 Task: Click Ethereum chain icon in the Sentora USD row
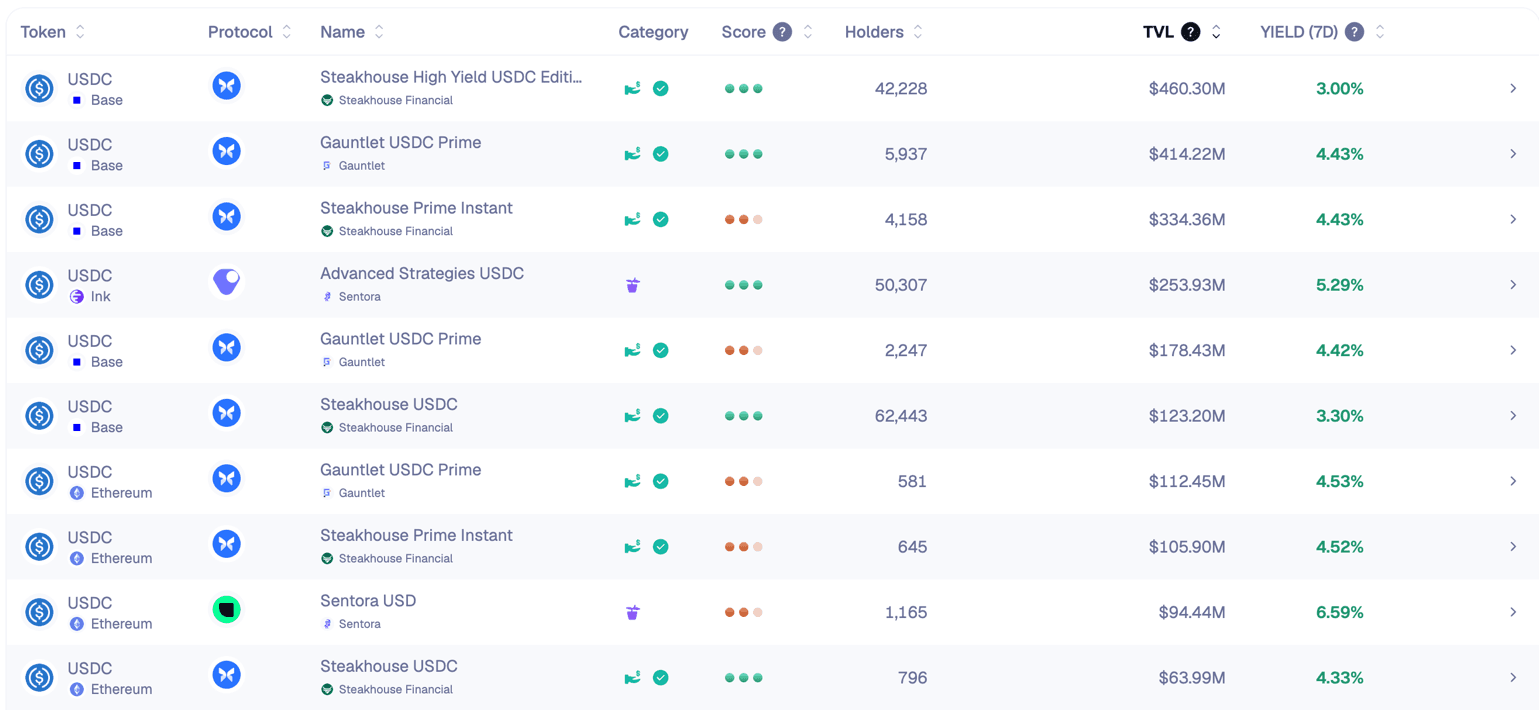click(x=77, y=624)
